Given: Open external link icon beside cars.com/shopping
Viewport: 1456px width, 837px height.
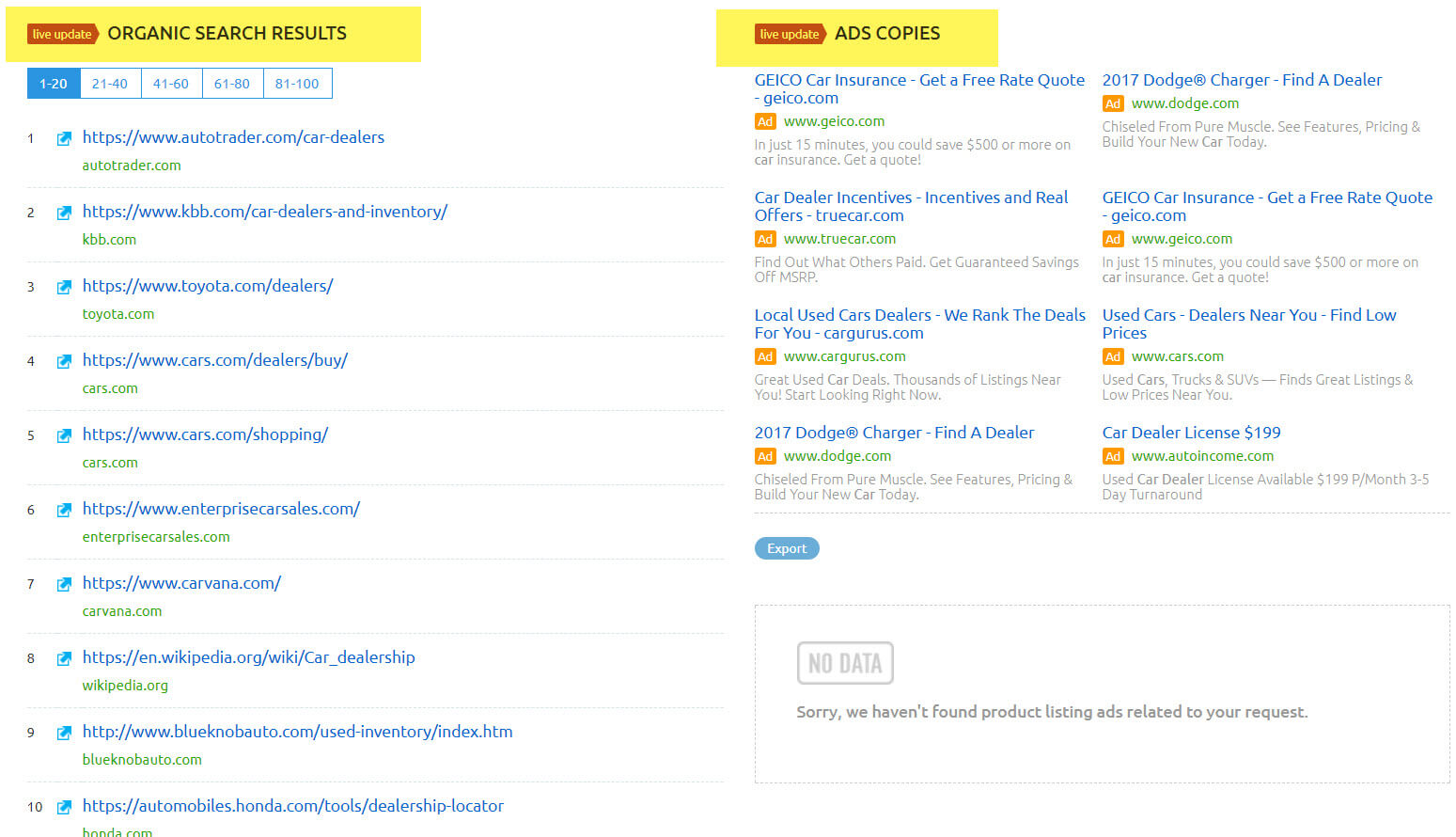Looking at the screenshot, I should click(64, 435).
